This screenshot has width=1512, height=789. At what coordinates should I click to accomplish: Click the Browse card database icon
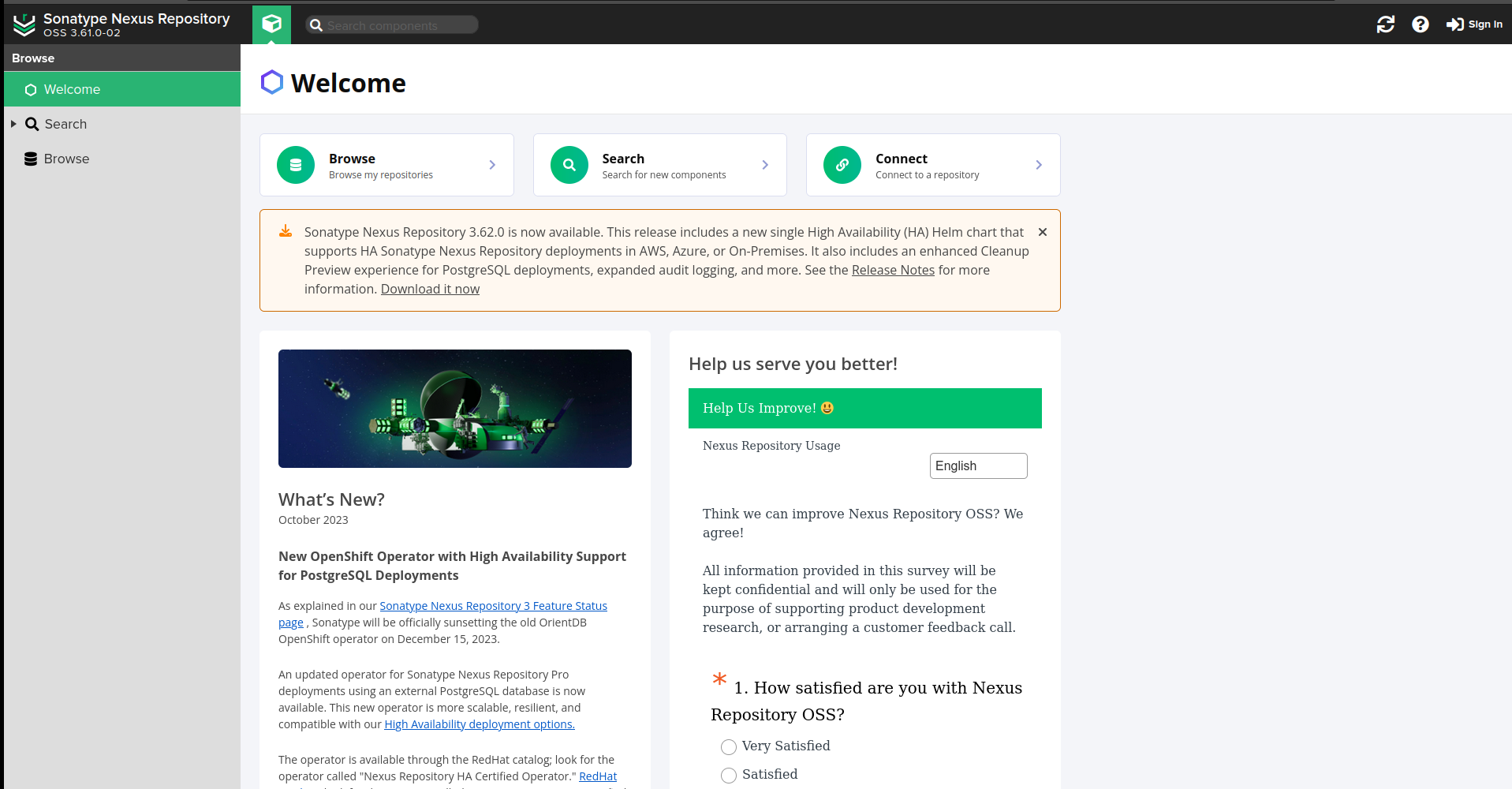[x=296, y=165]
